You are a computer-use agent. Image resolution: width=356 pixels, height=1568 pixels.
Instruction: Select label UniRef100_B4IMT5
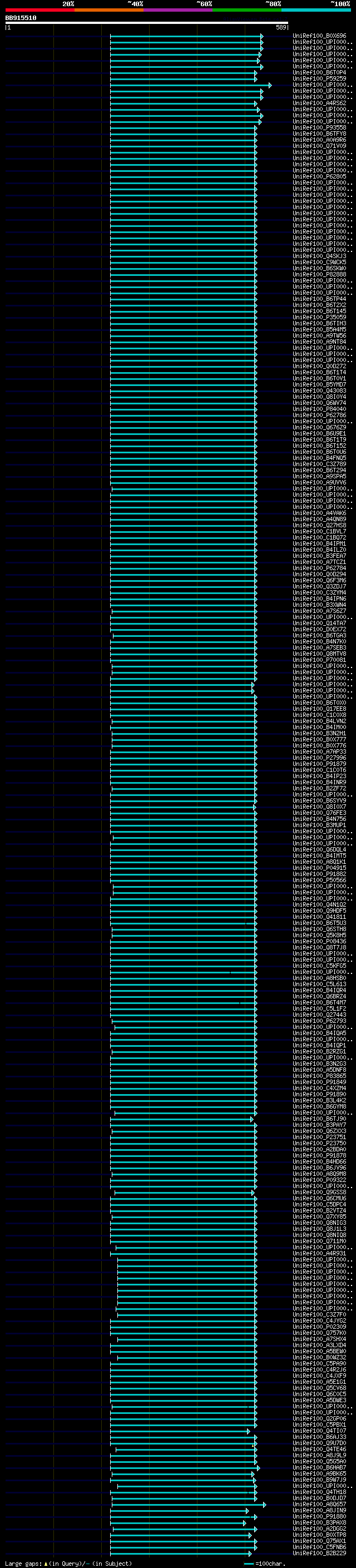[319, 856]
